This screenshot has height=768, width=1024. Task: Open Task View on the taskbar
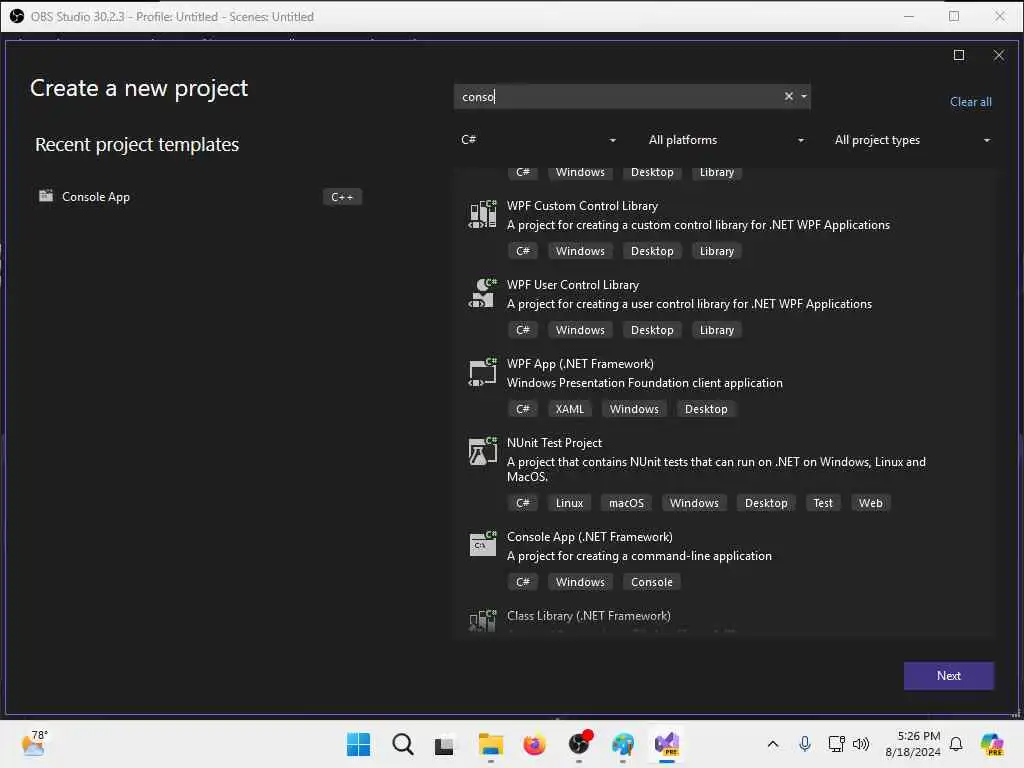tap(445, 744)
